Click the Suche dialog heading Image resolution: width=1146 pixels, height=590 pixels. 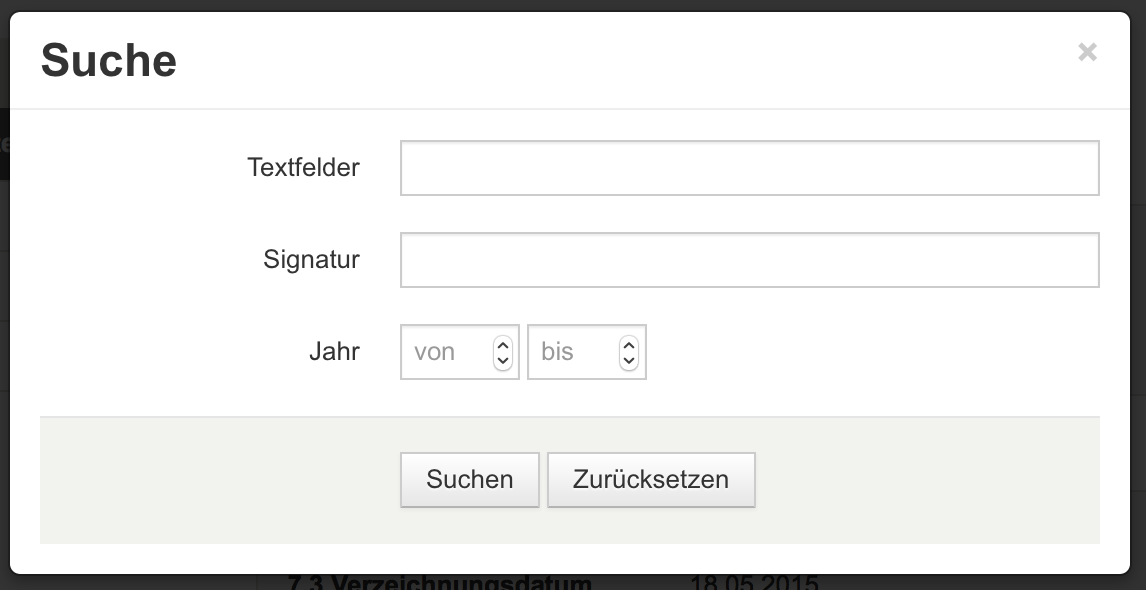click(108, 60)
